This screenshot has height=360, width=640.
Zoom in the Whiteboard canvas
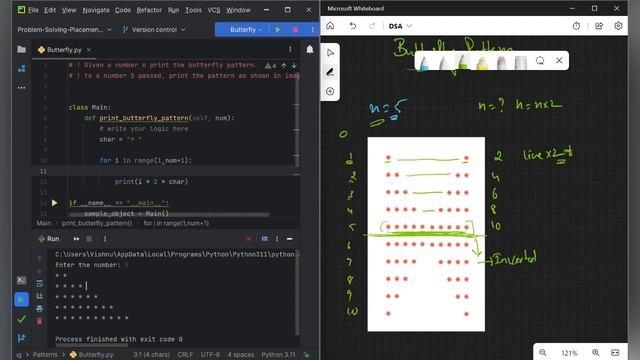(x=596, y=352)
